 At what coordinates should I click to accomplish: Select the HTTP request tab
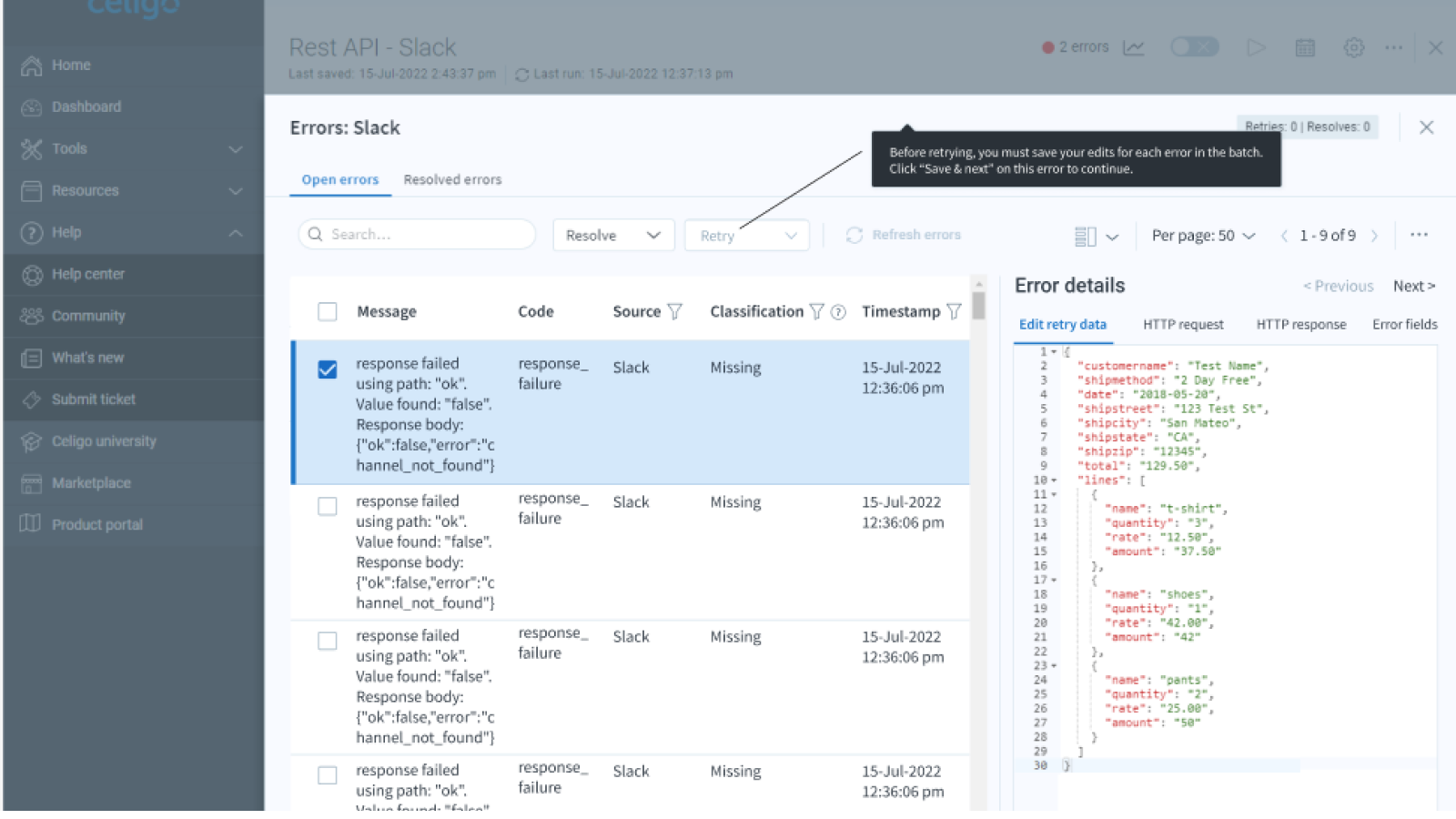[x=1183, y=325]
